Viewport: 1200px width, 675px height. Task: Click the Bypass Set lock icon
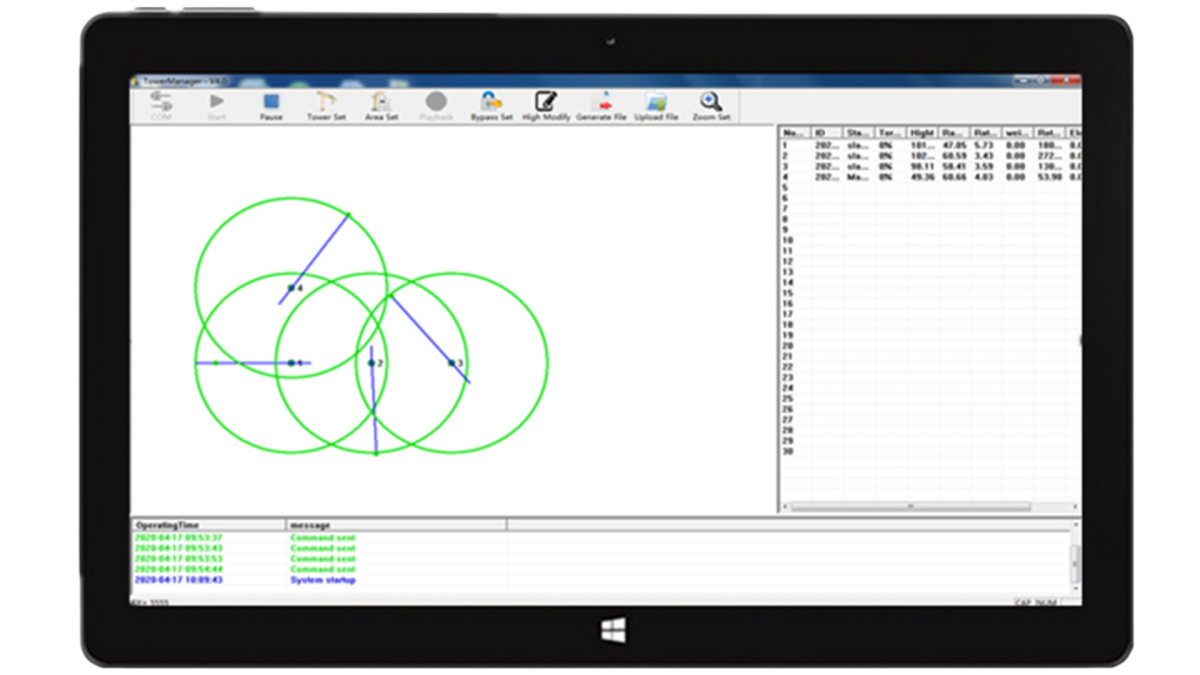(491, 102)
